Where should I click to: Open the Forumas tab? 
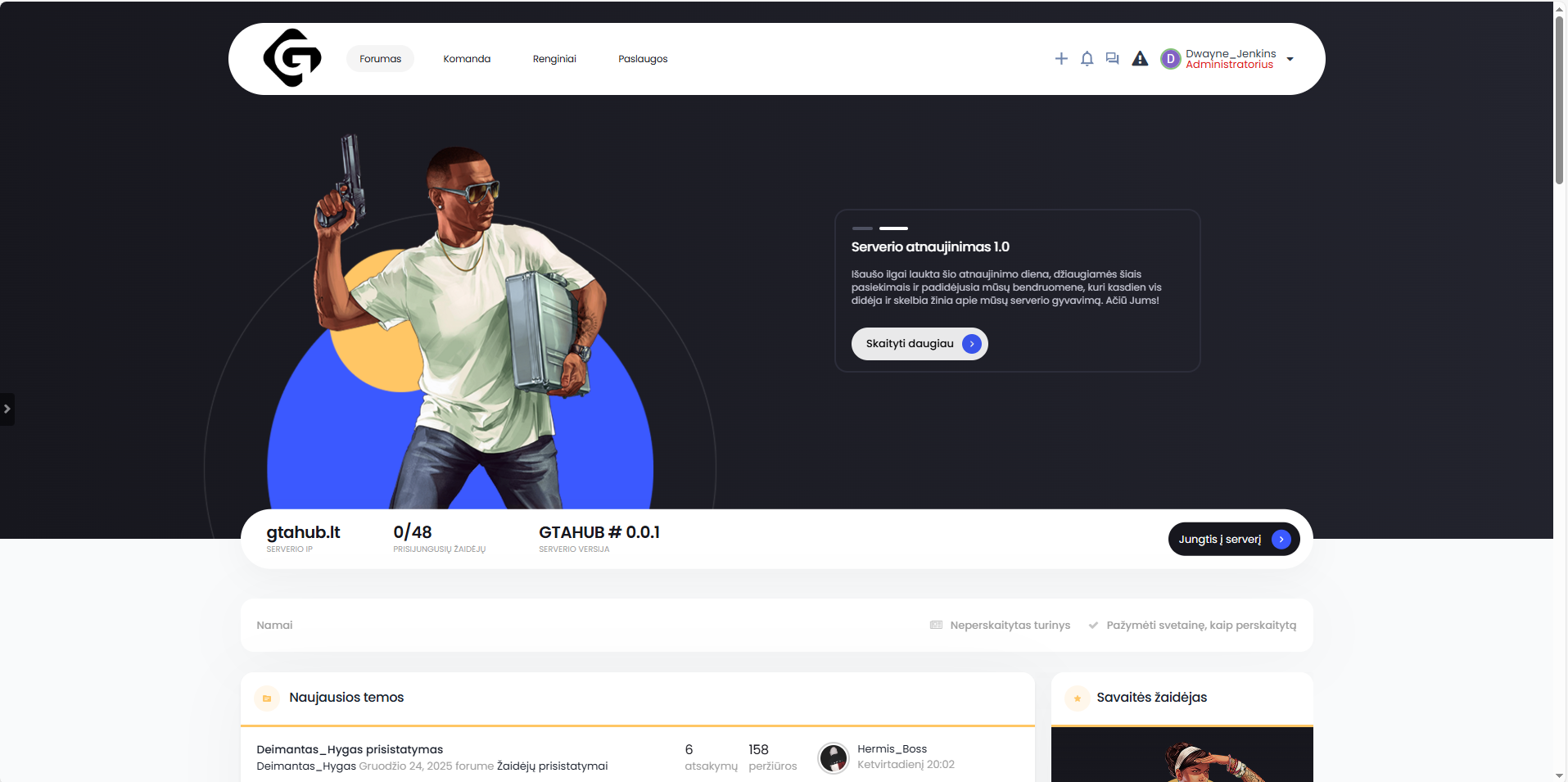click(x=381, y=59)
